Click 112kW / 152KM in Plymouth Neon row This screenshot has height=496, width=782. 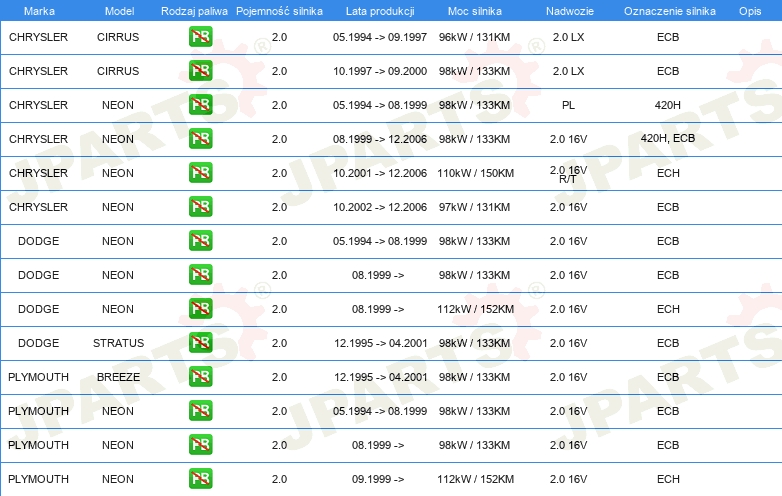(475, 479)
